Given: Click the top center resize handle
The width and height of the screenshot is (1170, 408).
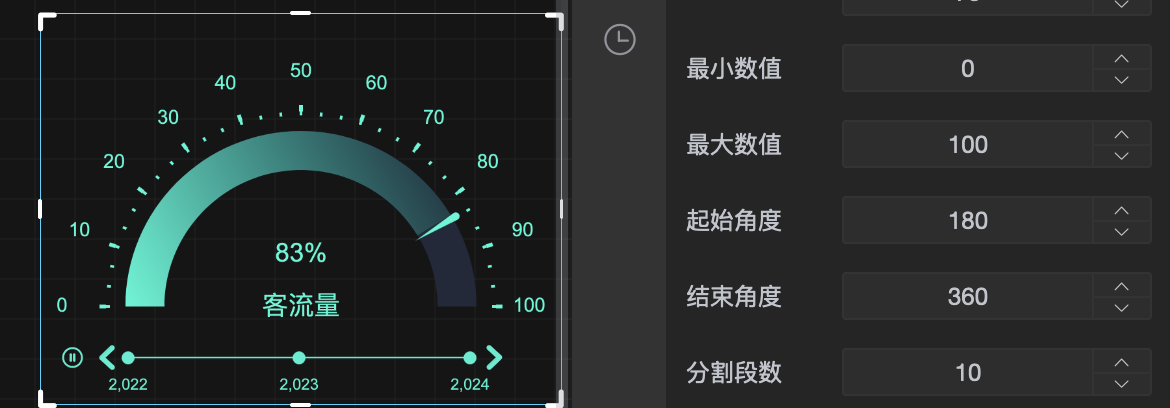Looking at the screenshot, I should pos(301,13).
